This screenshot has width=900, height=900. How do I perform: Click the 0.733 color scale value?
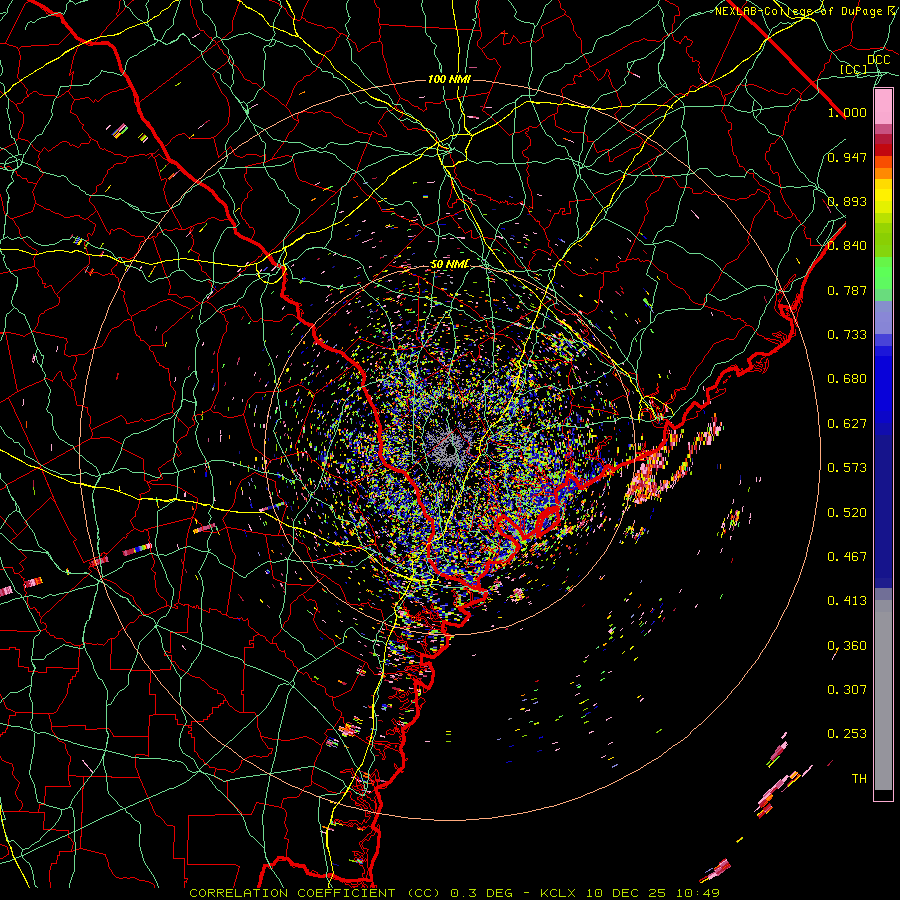point(847,335)
